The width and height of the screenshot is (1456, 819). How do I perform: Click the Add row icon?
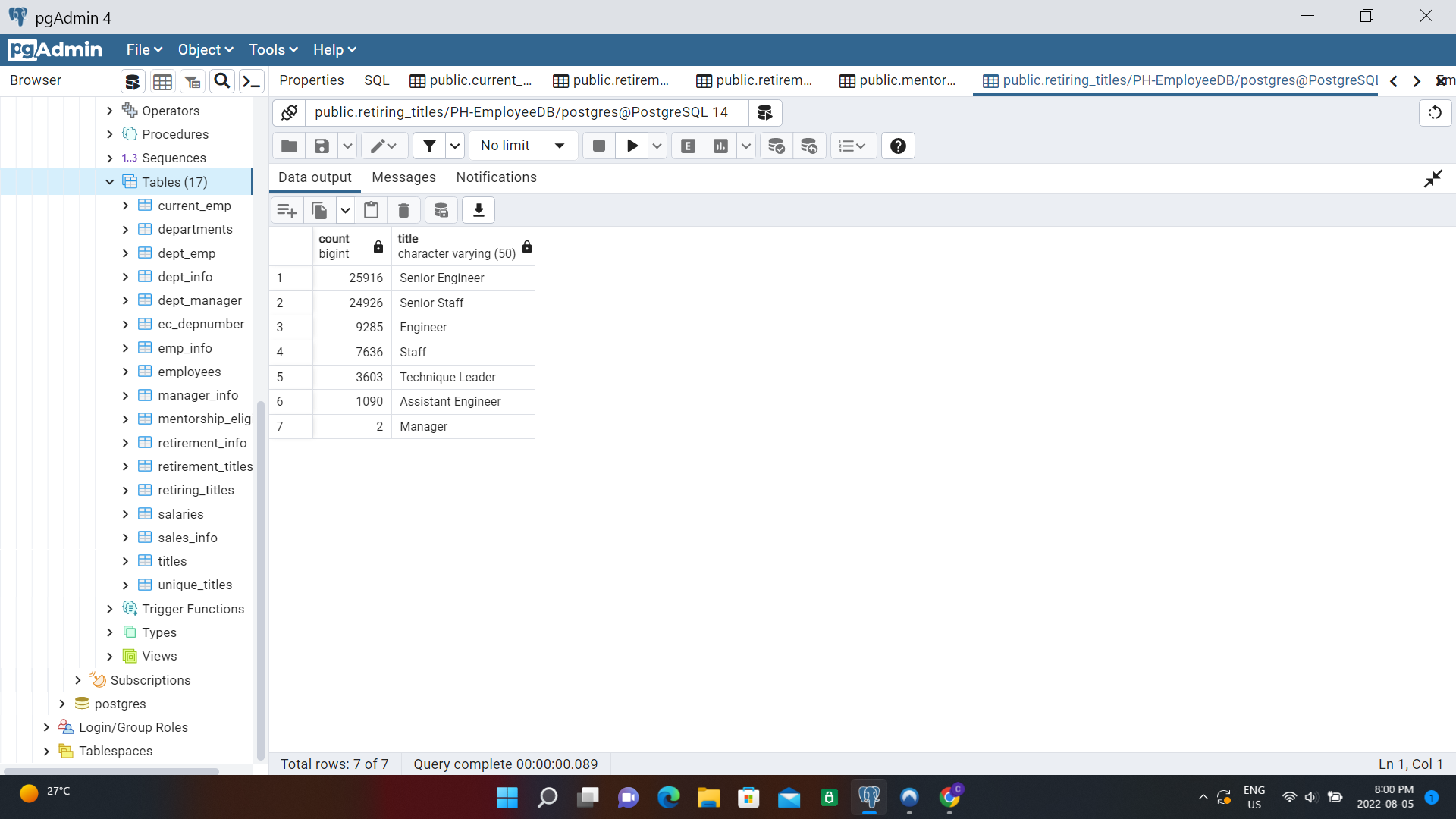click(x=287, y=210)
